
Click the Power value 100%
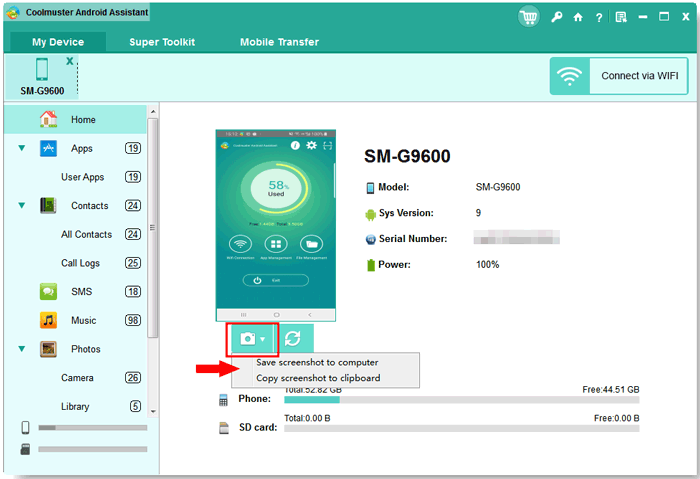(488, 265)
